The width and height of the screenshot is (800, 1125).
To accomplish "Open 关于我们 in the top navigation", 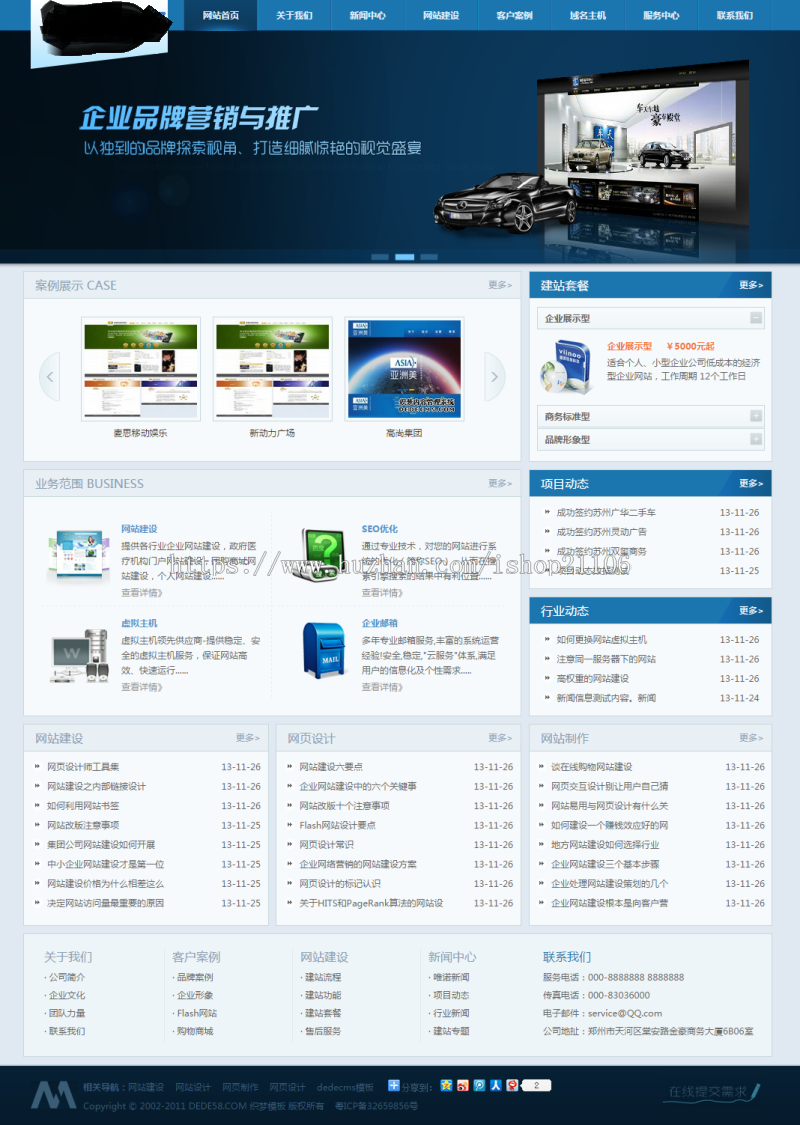I will [x=294, y=15].
